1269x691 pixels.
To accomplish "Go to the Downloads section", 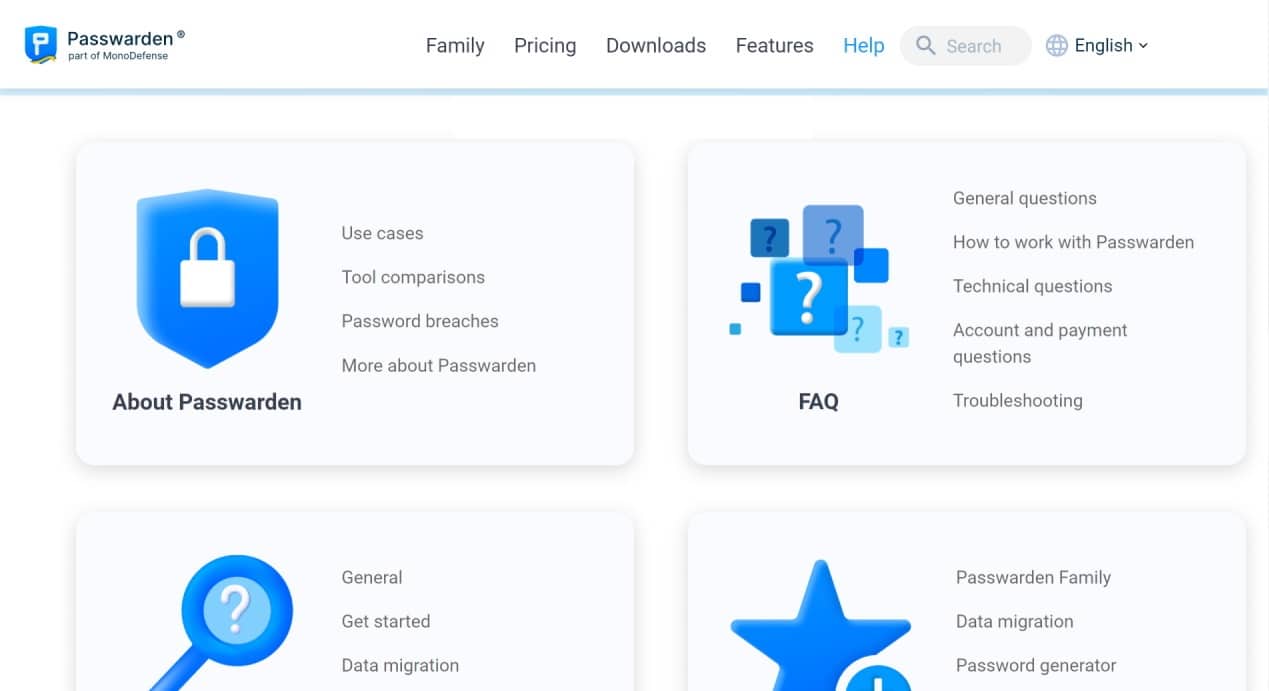I will pos(655,45).
